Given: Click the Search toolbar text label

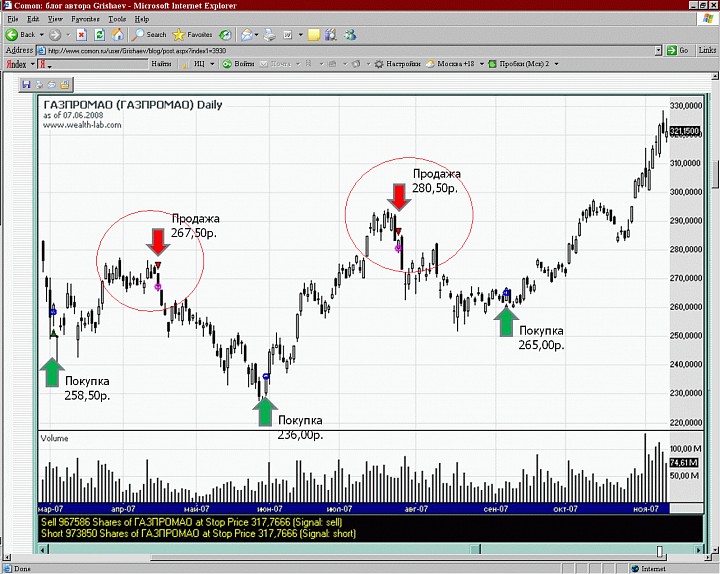Looking at the screenshot, I should pos(156,35).
